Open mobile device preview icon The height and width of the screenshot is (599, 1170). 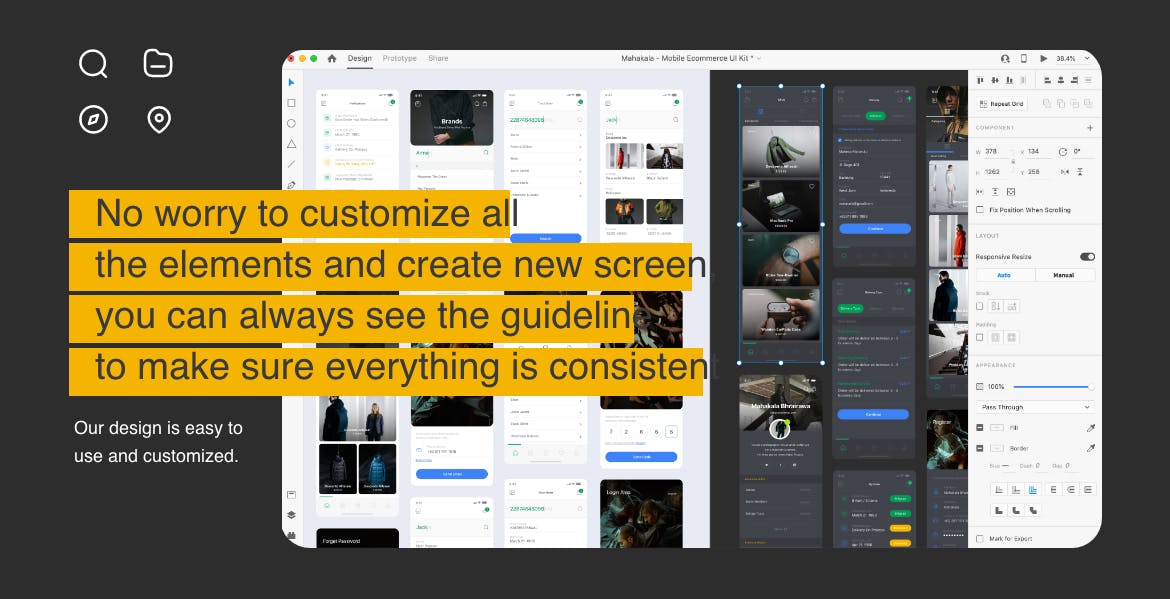click(x=1023, y=59)
